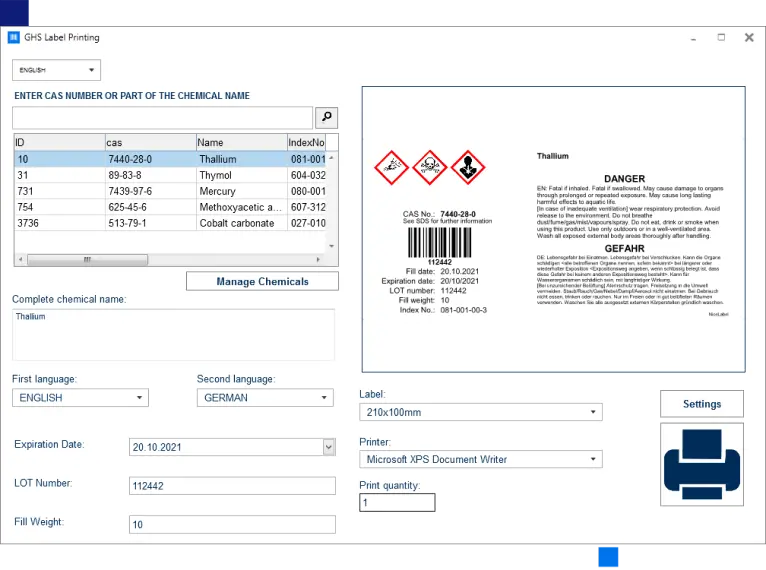
Task: Click the health hazard pictogram on label
Action: pos(467,166)
